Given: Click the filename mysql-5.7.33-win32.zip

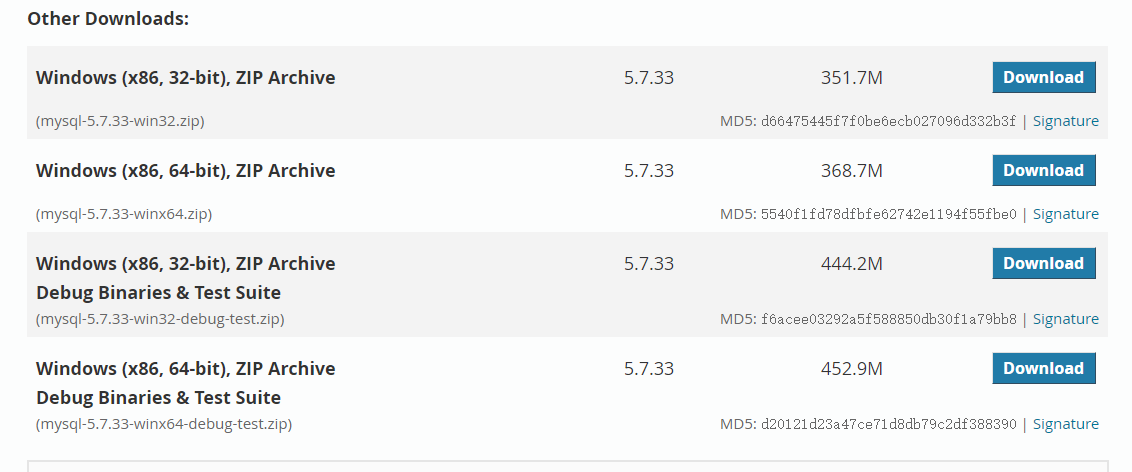Looking at the screenshot, I should 120,121.
